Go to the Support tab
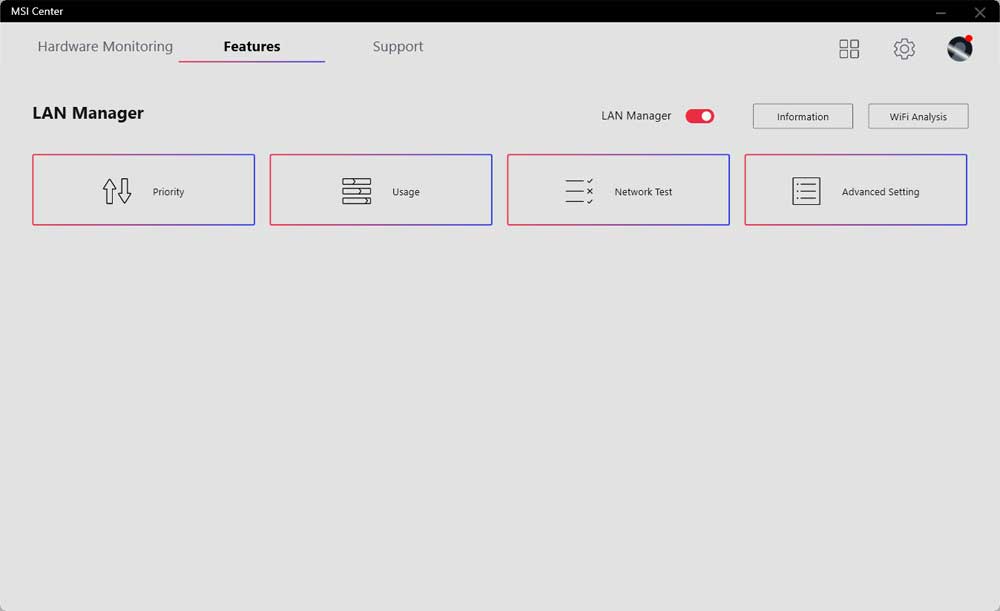The image size is (1000, 611). (x=398, y=47)
